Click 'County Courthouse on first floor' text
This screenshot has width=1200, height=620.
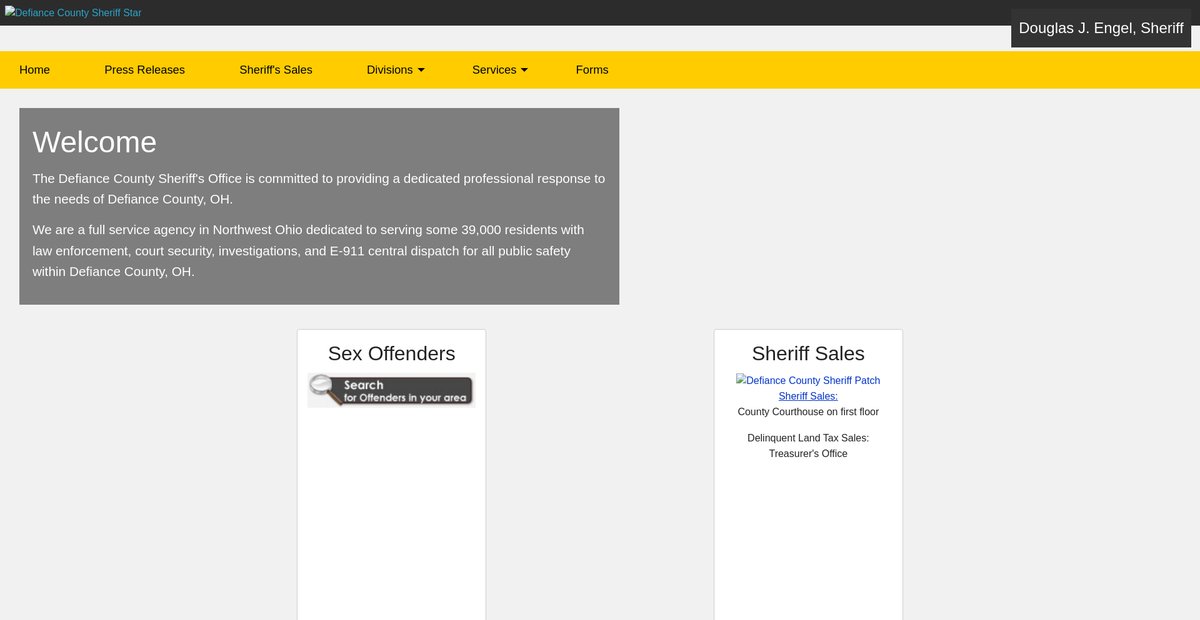point(808,412)
